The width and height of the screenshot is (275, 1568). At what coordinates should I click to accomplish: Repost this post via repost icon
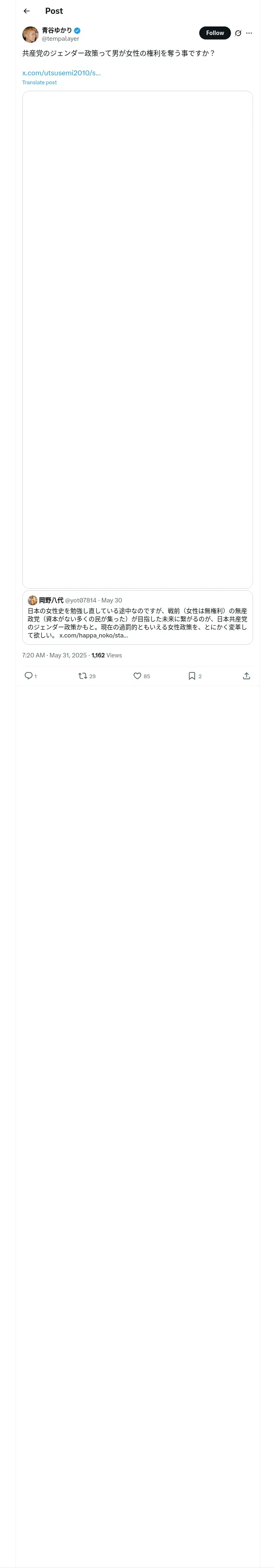click(x=82, y=676)
